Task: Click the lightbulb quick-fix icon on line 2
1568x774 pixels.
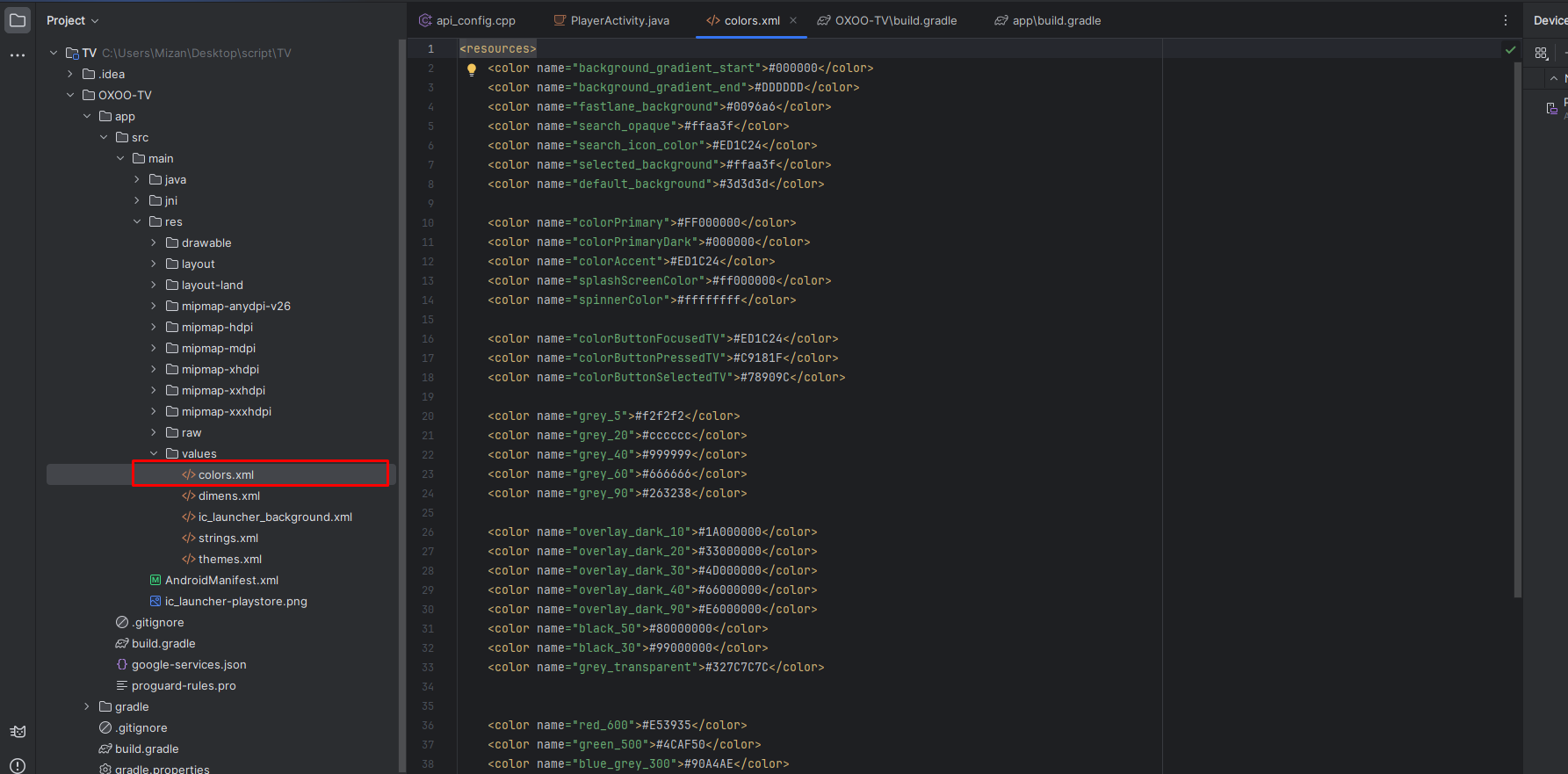Action: pos(472,69)
